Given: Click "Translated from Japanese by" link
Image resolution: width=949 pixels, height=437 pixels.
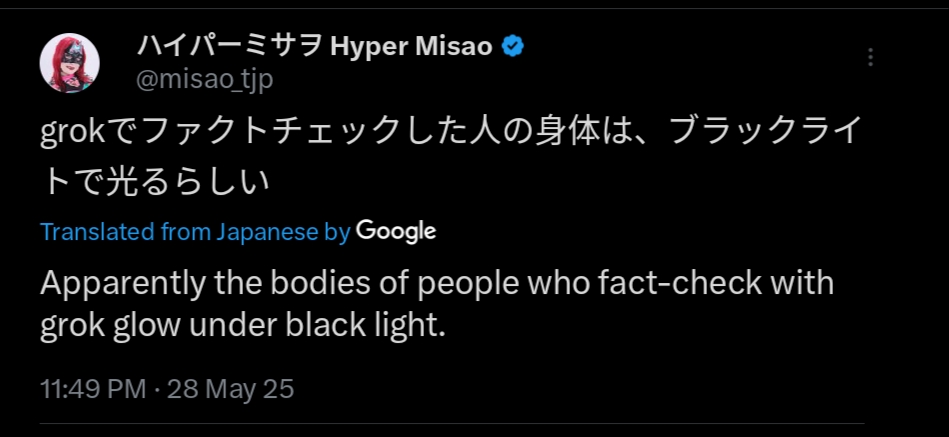Looking at the screenshot, I should pos(195,232).
